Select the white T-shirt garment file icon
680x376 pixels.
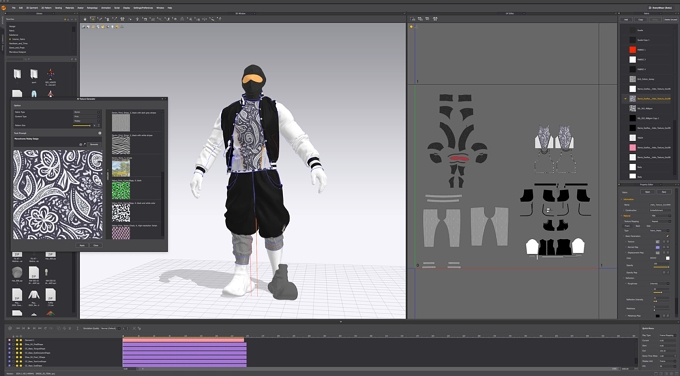pyautogui.click(x=34, y=295)
